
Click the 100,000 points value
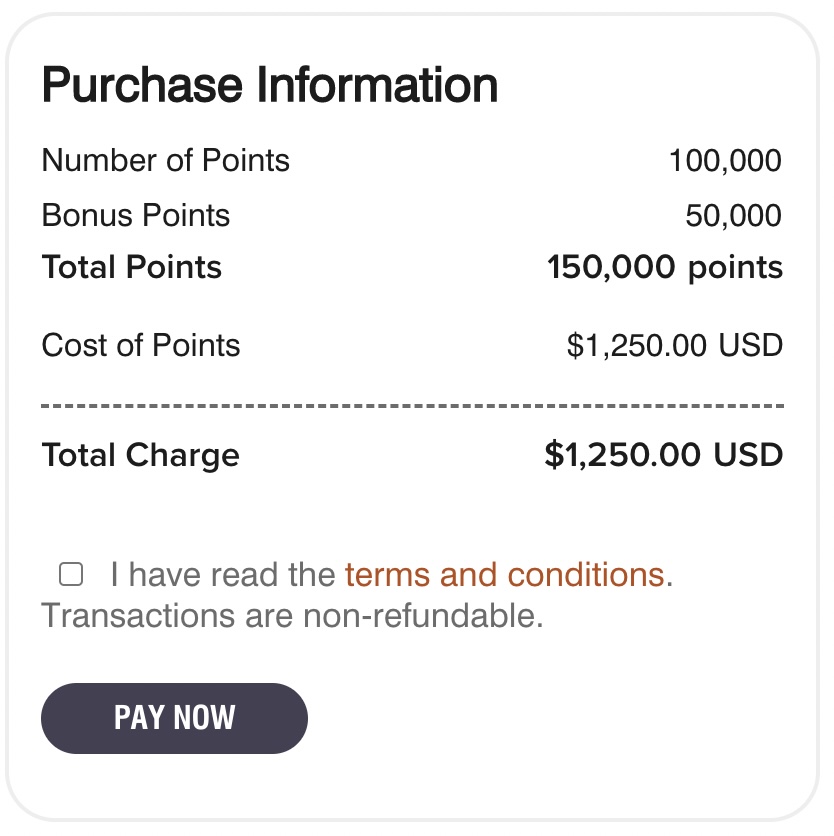(x=725, y=161)
